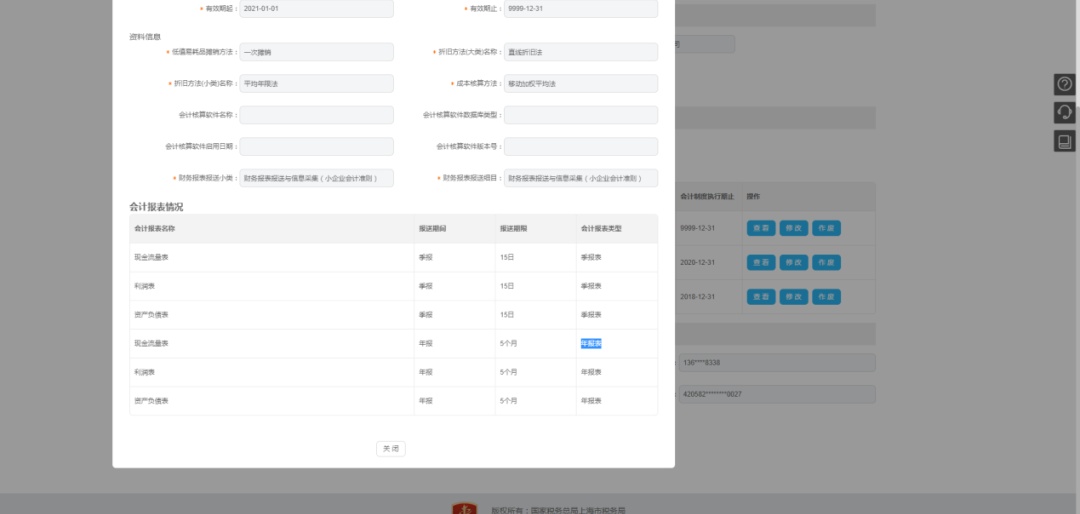This screenshot has width=1080, height=514.
Task: Click the 资料信息 section label
Action: [x=145, y=37]
